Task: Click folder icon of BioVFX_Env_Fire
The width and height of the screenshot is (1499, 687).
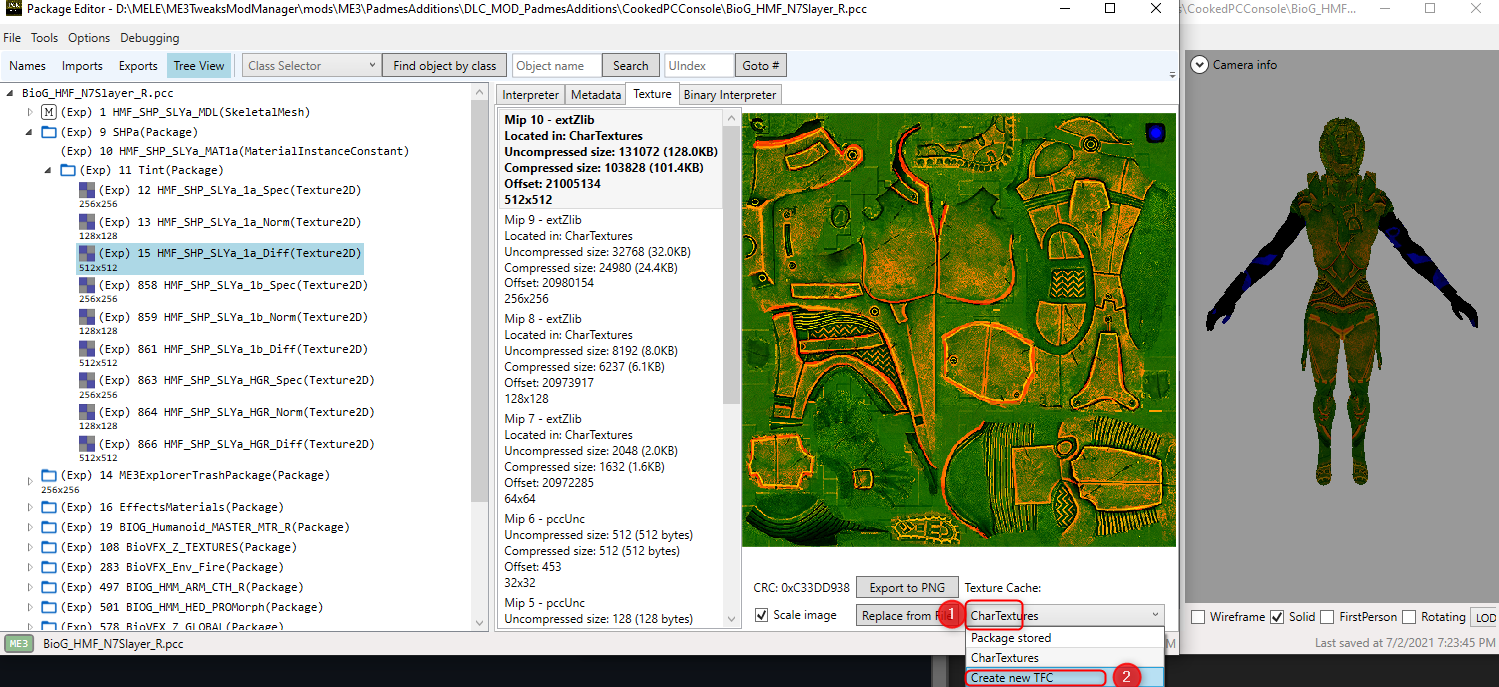Action: point(48,567)
